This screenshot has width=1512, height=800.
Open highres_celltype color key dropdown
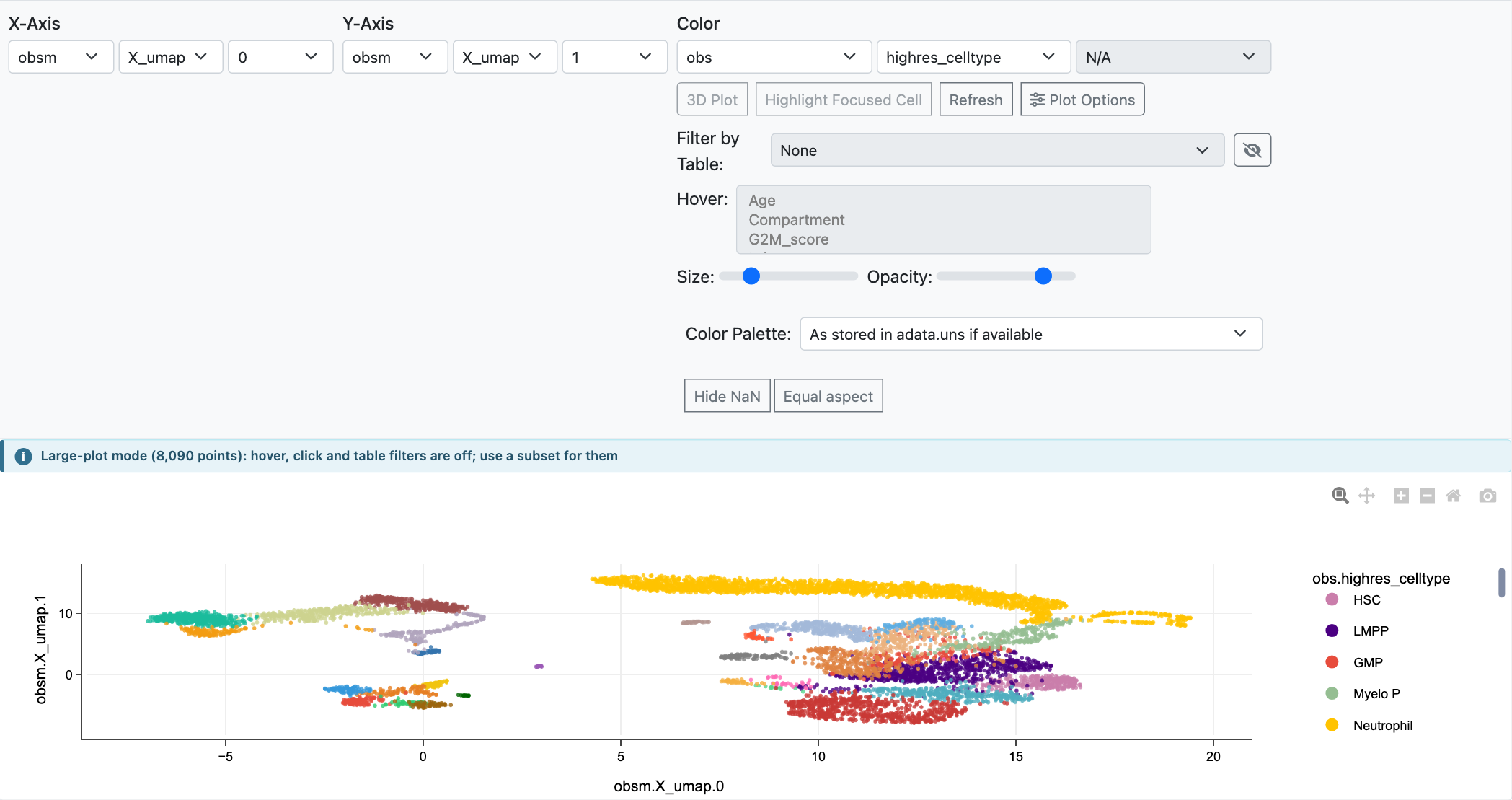[973, 57]
